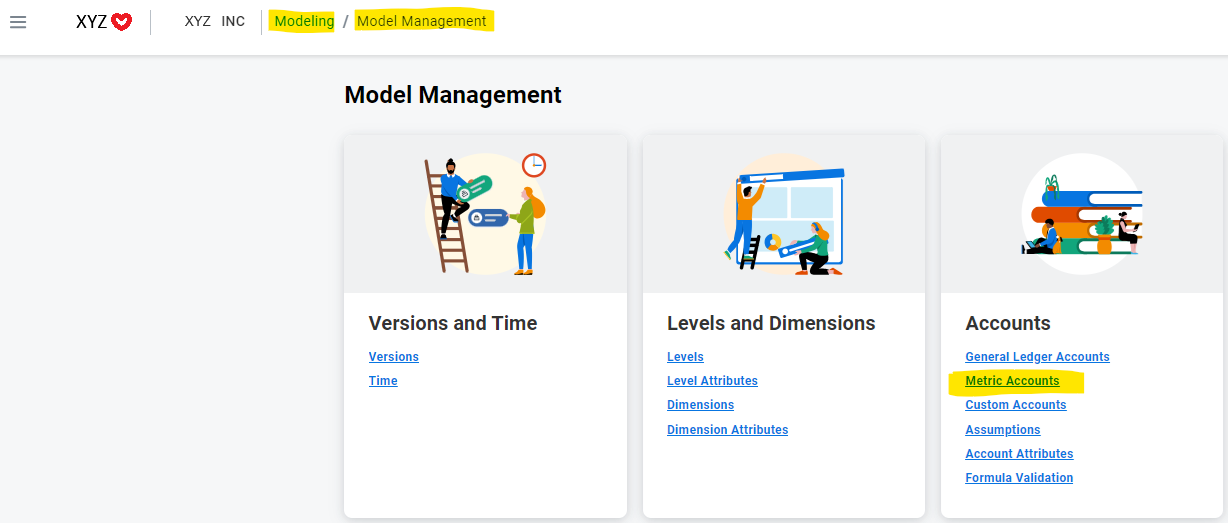1228x523 pixels.
Task: Click the Levels and Dimensions illustration
Action: coord(784,214)
